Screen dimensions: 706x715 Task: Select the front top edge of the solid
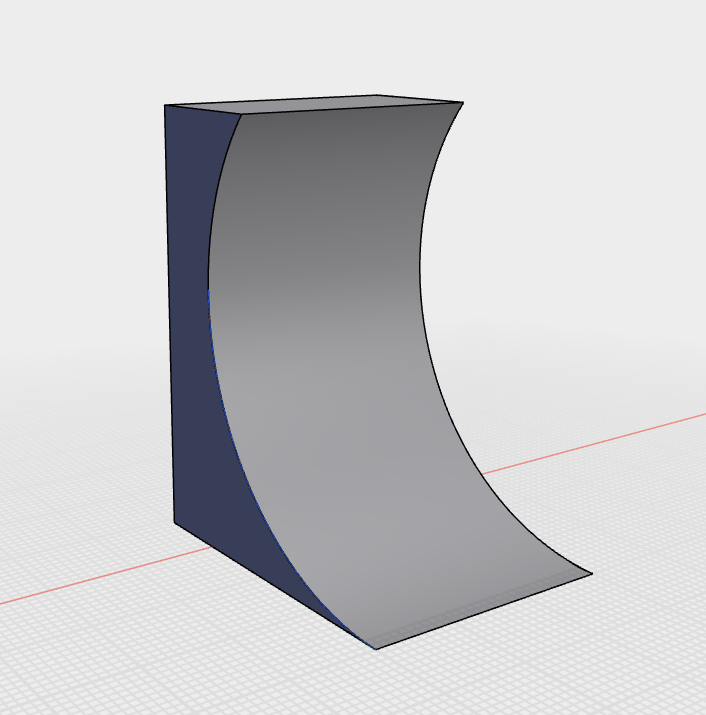coord(352,109)
